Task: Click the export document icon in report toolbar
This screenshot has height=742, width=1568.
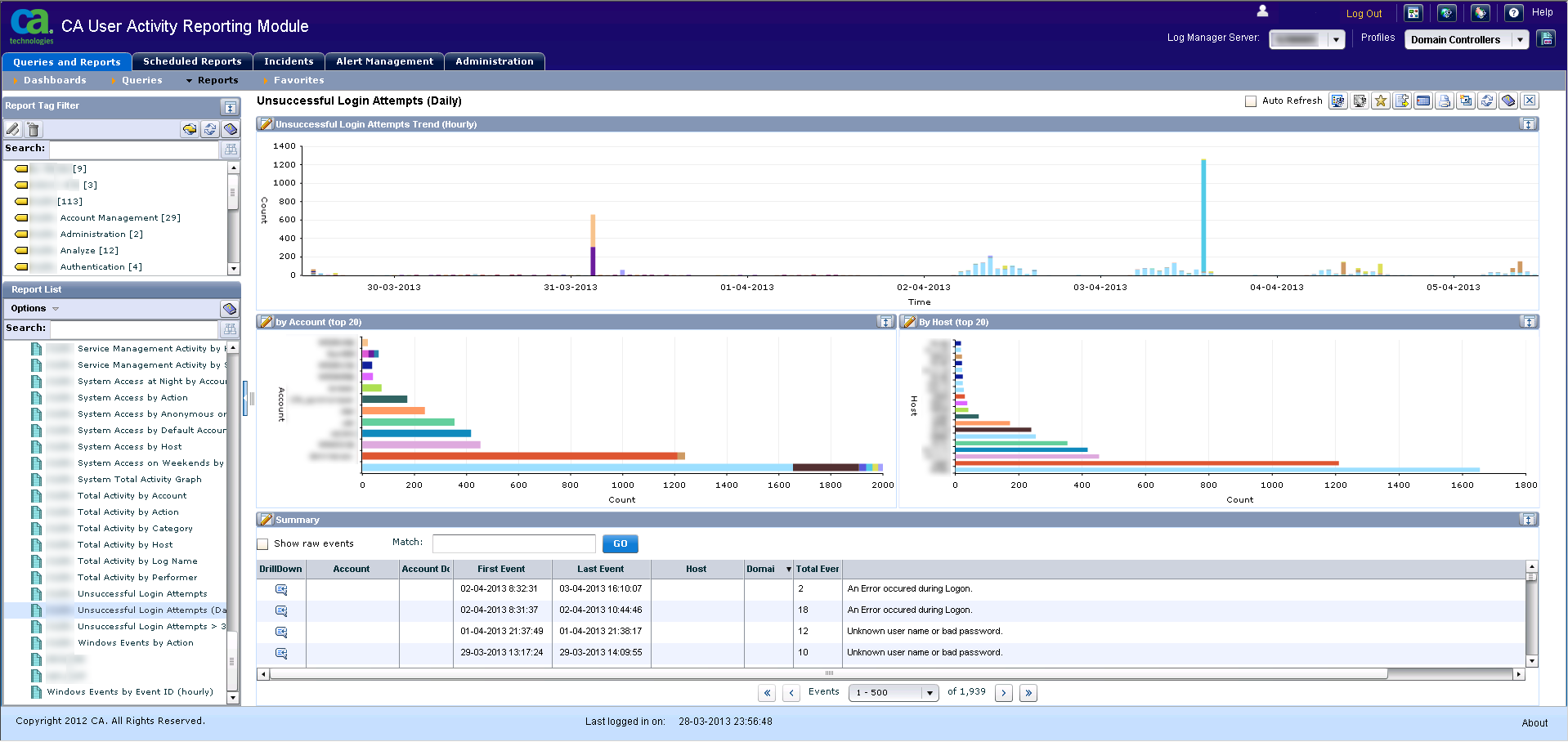Action: click(1402, 101)
